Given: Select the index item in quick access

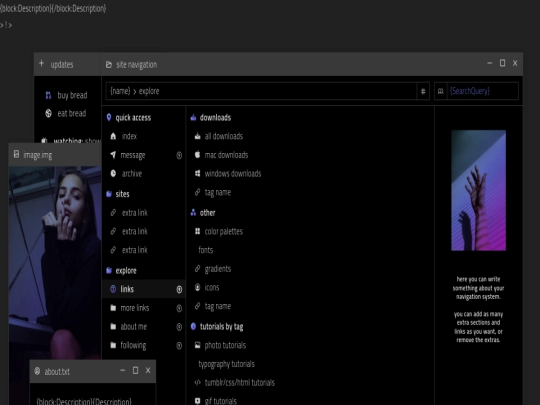Looking at the screenshot, I should click(x=129, y=136).
